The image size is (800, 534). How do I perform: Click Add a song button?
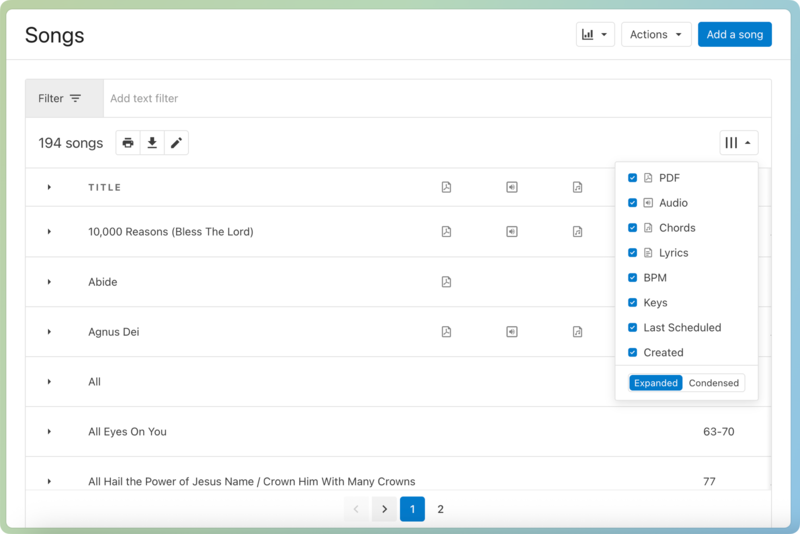(735, 35)
